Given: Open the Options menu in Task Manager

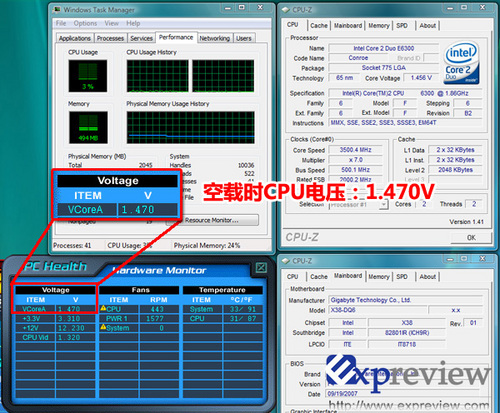Looking at the screenshot, I should pyautogui.click(x=85, y=23).
